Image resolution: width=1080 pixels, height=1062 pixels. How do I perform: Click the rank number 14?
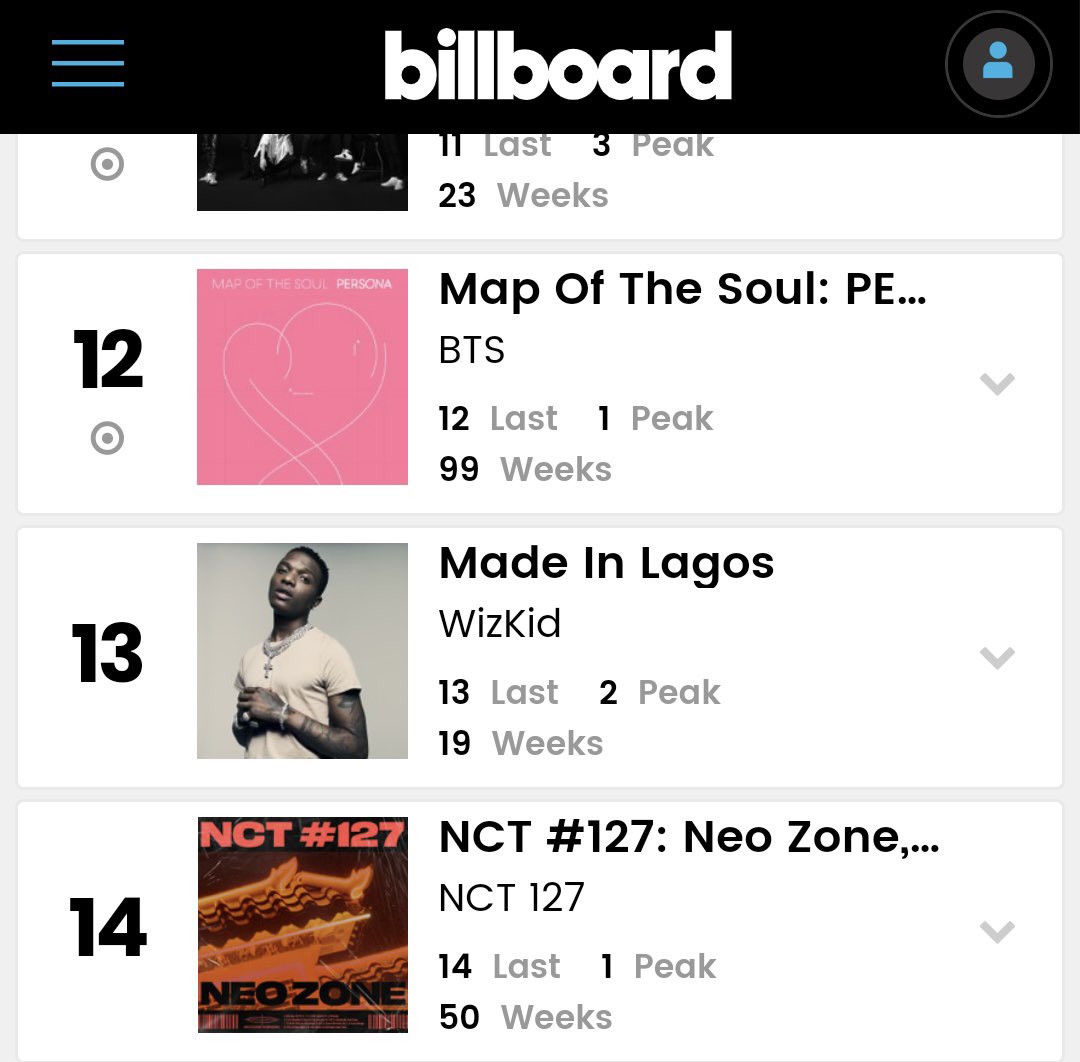pyautogui.click(x=107, y=929)
